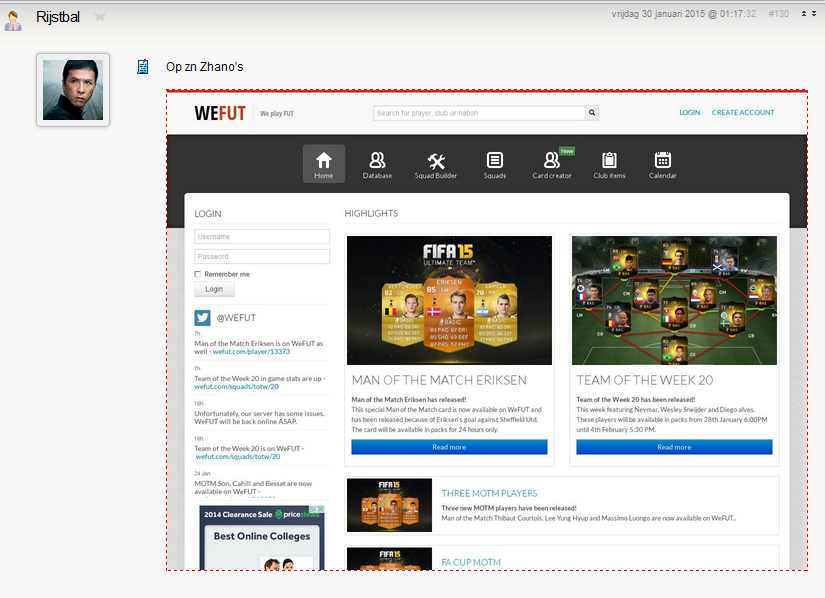Open the Card creator section
Viewport: 825px width, 598px height.
point(551,164)
